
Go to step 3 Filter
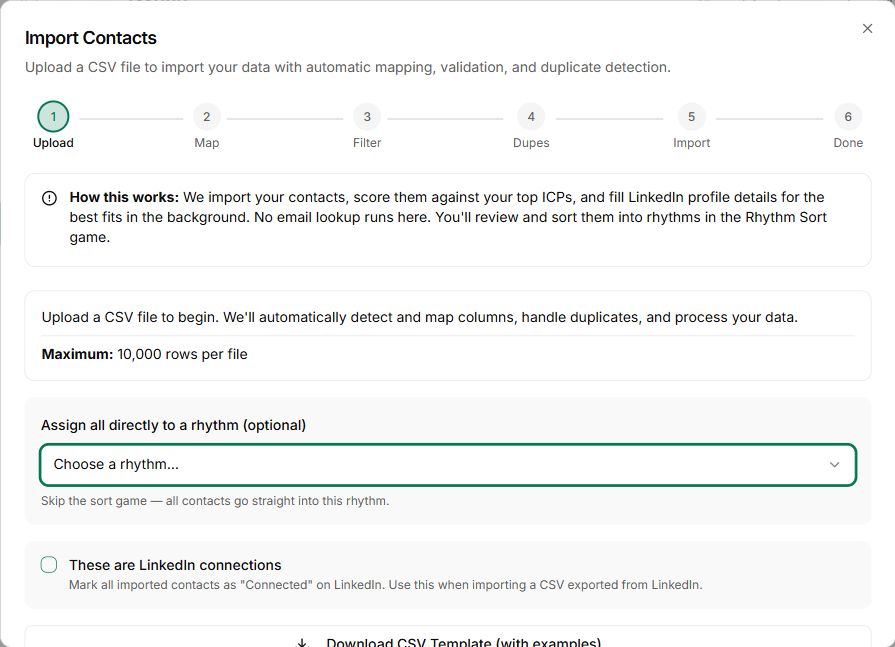tap(367, 117)
